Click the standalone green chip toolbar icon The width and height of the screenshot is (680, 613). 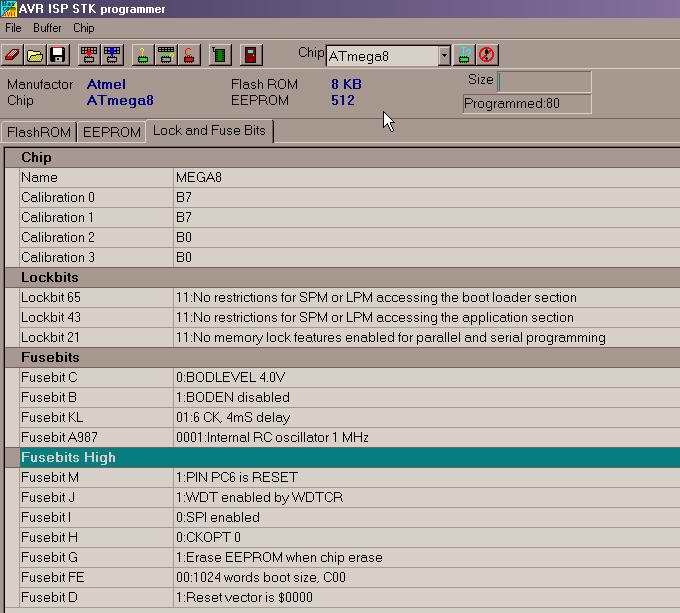[x=221, y=55]
